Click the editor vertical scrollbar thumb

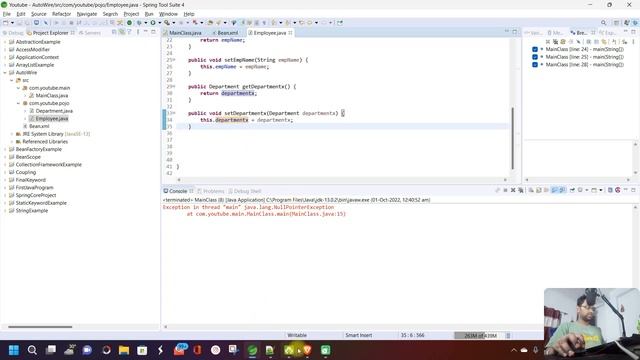click(x=512, y=138)
